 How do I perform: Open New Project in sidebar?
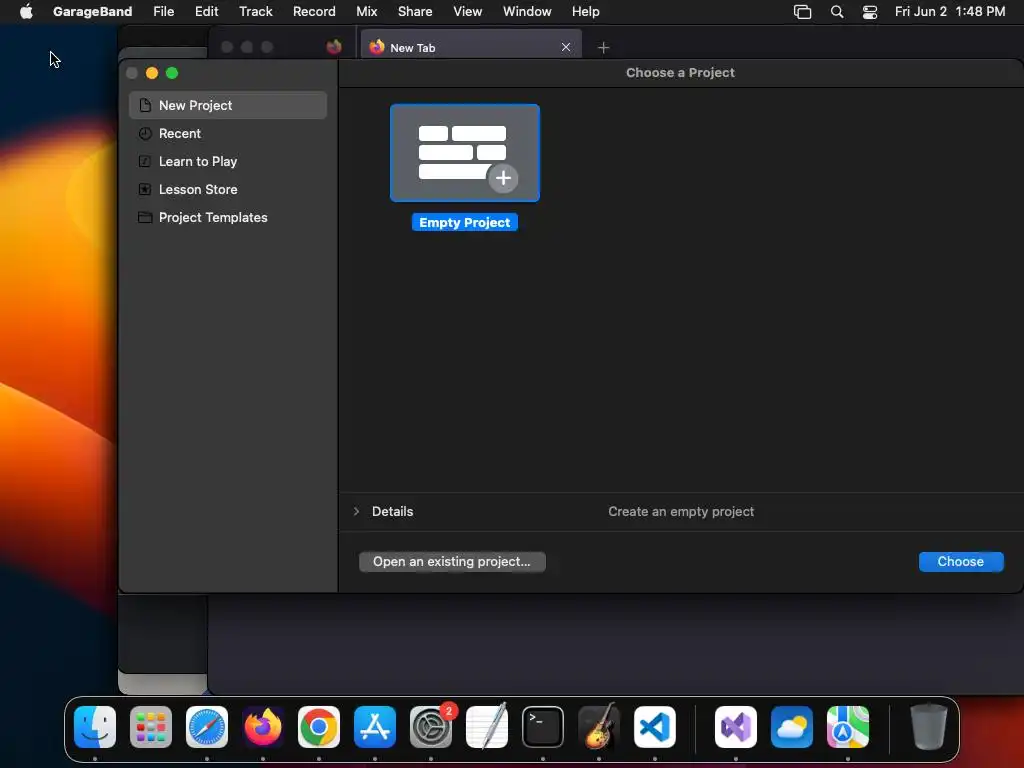228,105
